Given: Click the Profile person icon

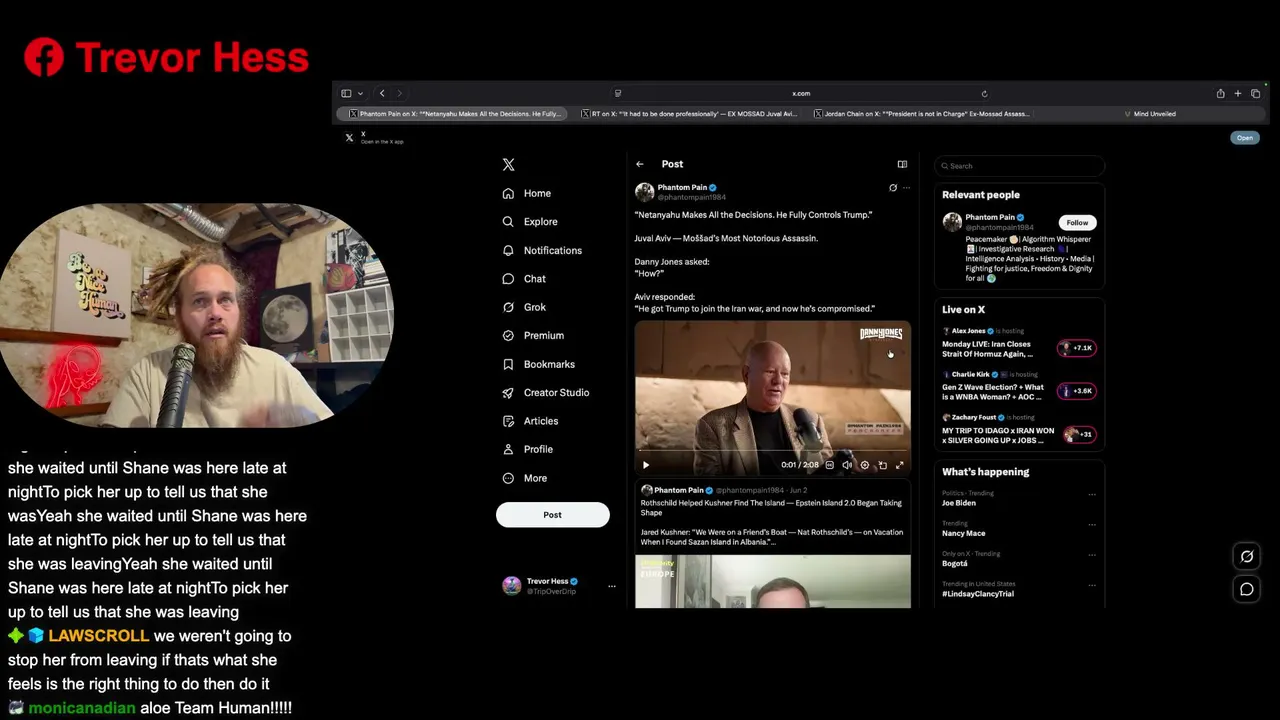Looking at the screenshot, I should (x=508, y=449).
